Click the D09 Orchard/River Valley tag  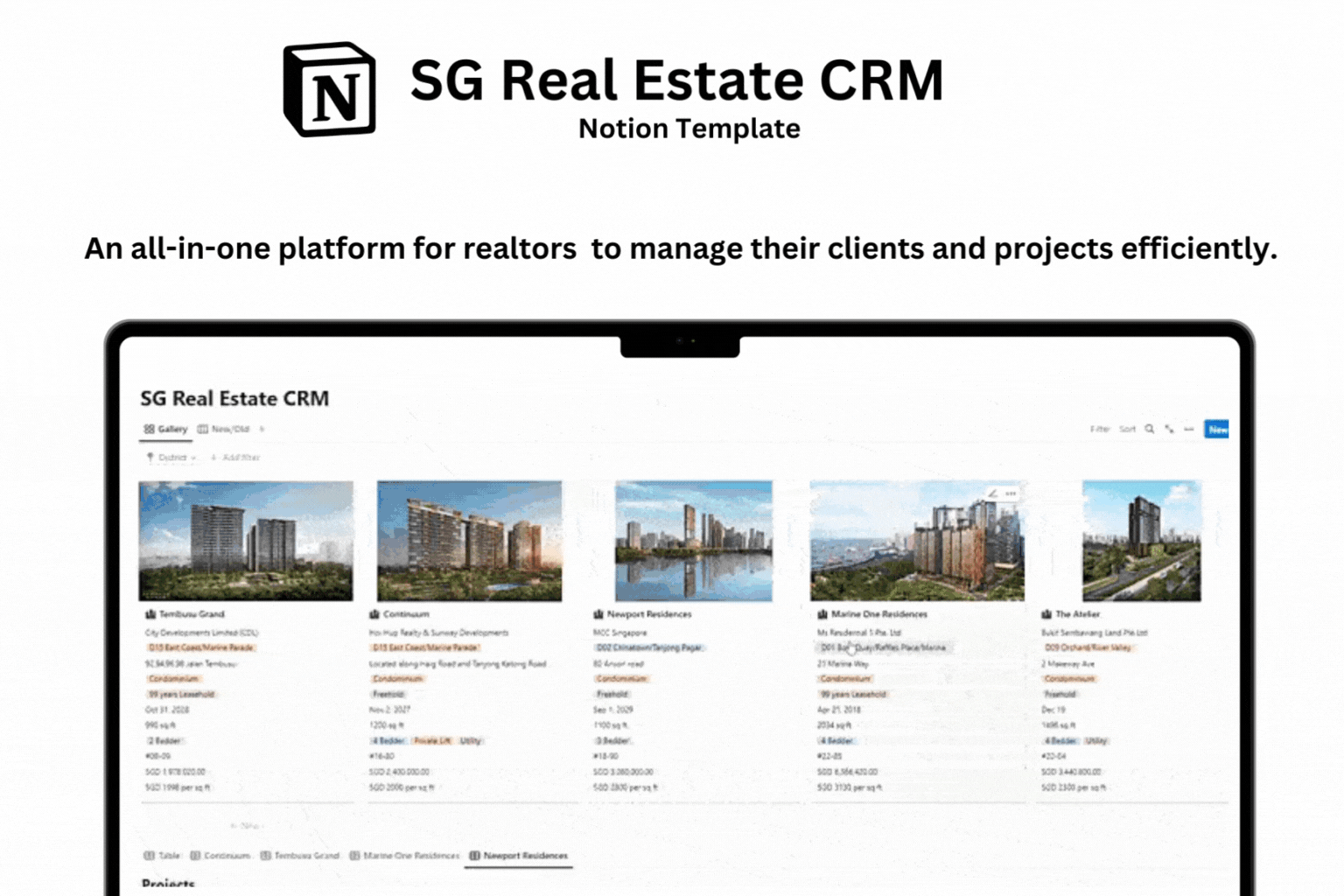1088,647
